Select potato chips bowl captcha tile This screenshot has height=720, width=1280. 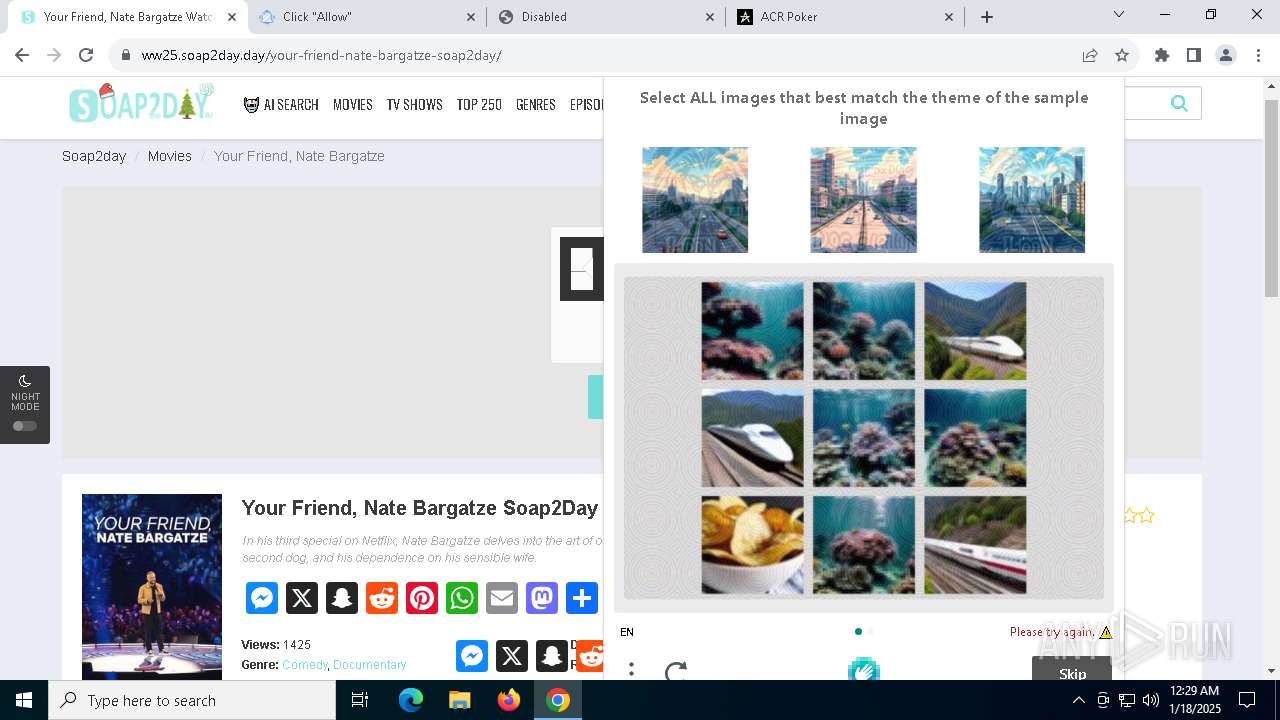click(752, 545)
